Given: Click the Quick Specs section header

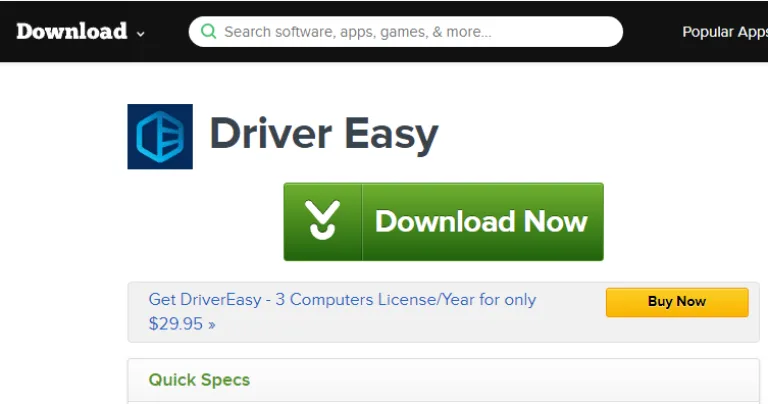Looking at the screenshot, I should (199, 380).
